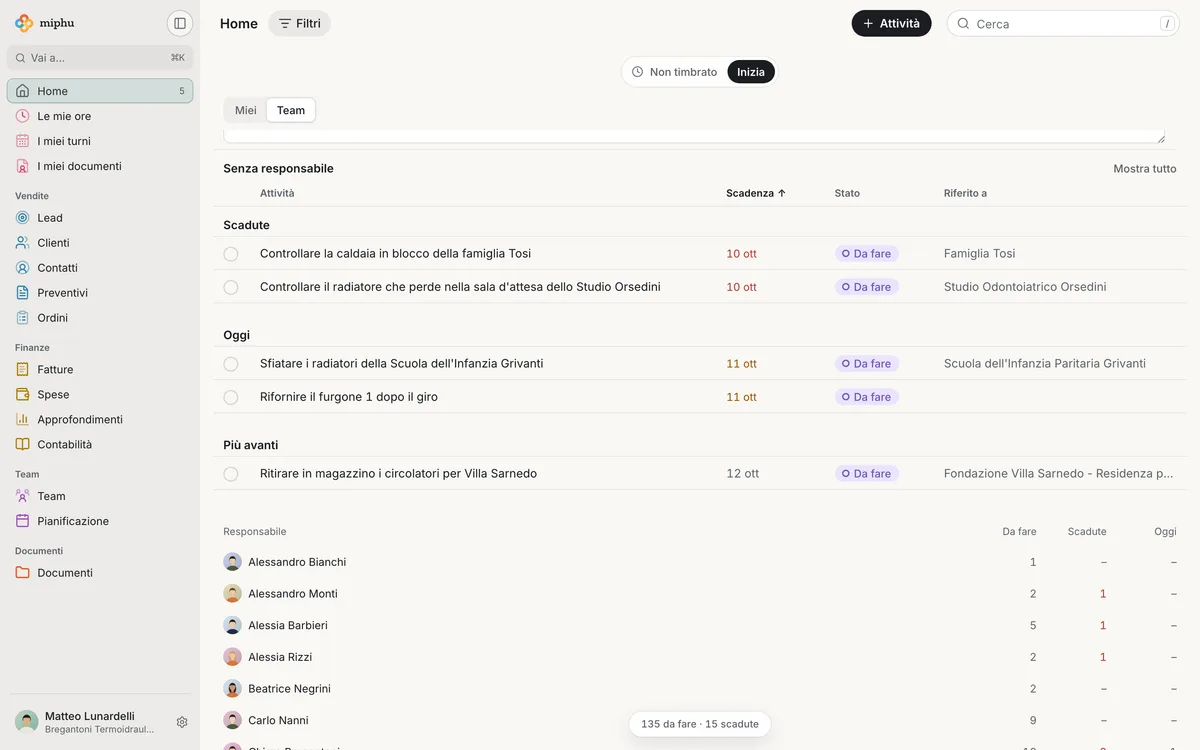Complete 'Rifornire il furgone 1' task circle
This screenshot has width=1200, height=750.
click(231, 397)
